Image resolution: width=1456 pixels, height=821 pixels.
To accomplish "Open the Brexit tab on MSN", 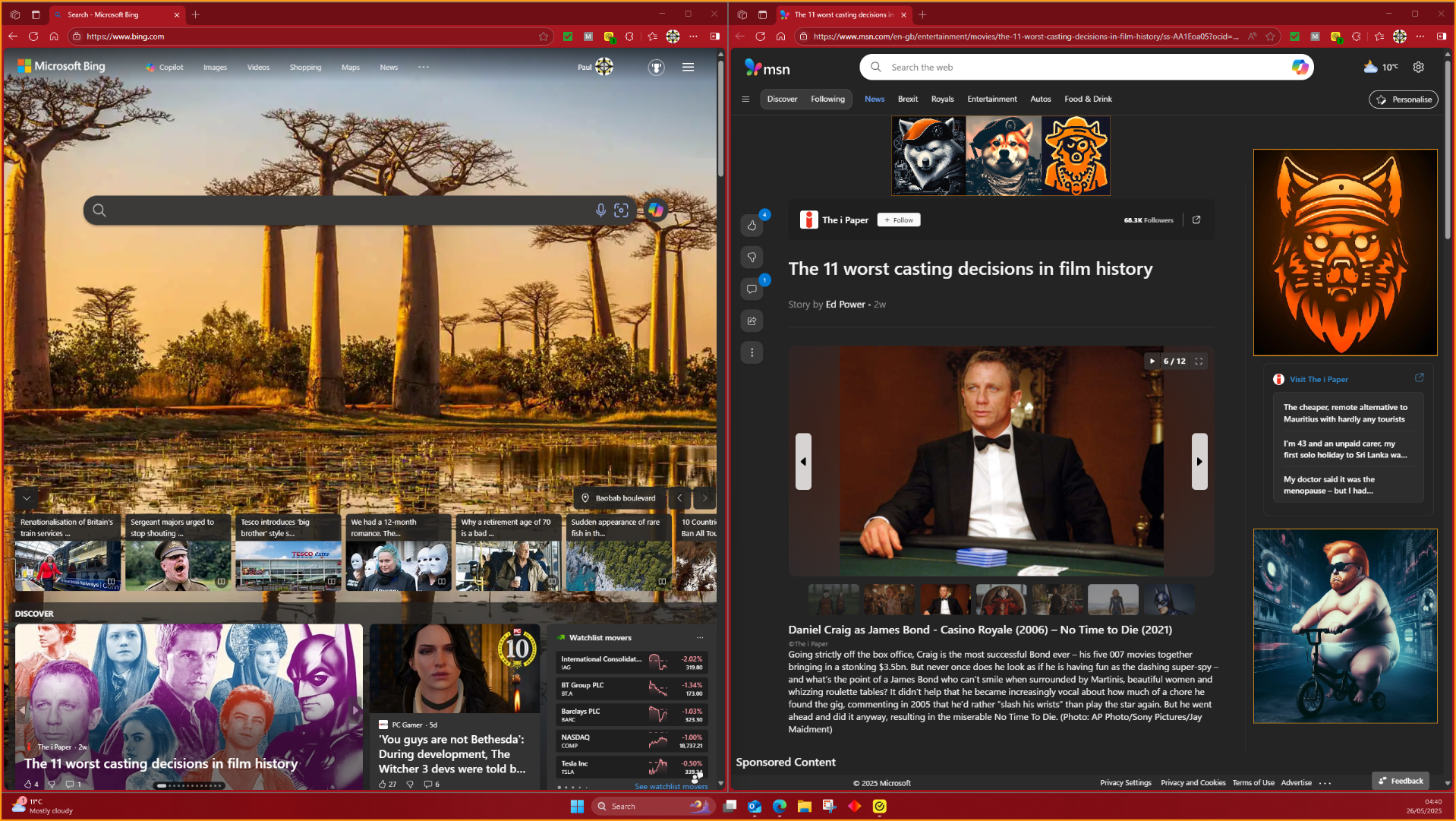I will click(908, 99).
